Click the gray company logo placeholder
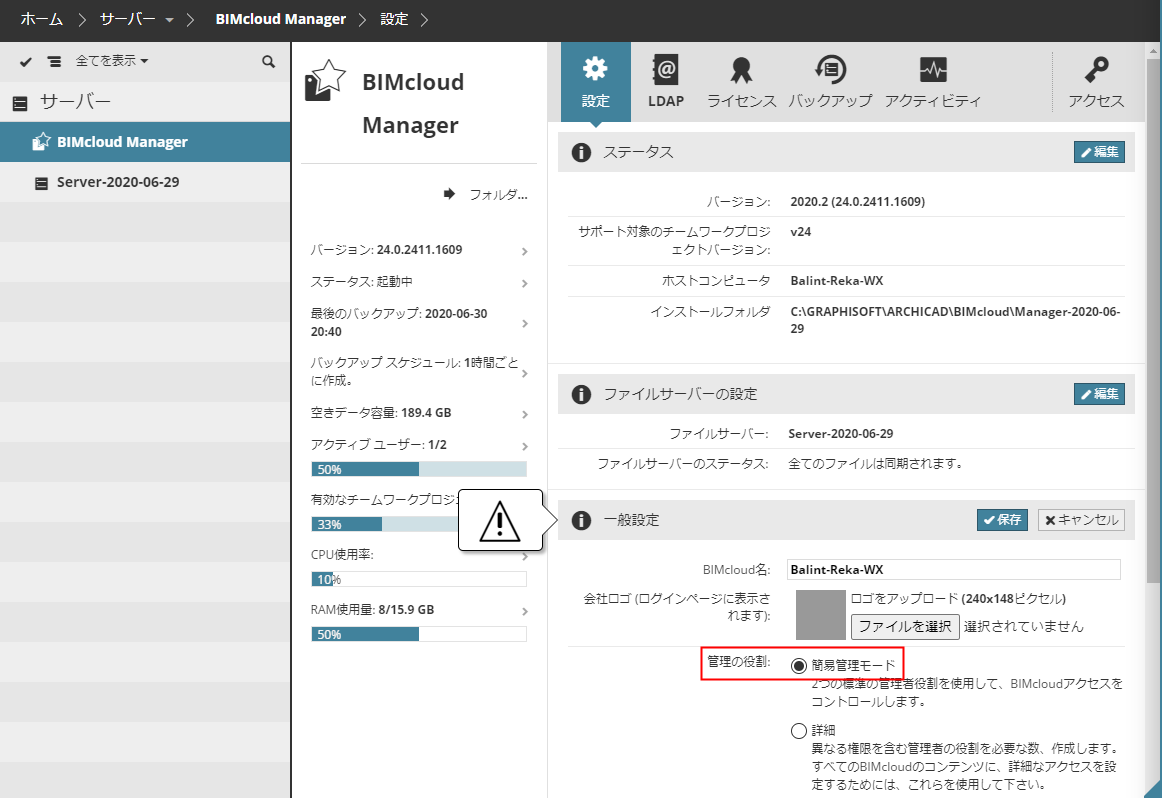This screenshot has width=1162, height=798. point(820,614)
